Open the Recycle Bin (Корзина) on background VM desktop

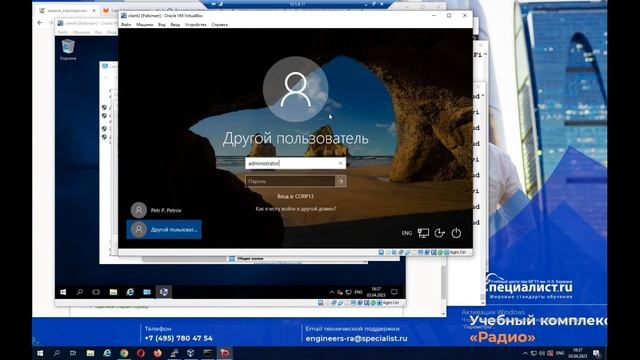pyautogui.click(x=68, y=49)
